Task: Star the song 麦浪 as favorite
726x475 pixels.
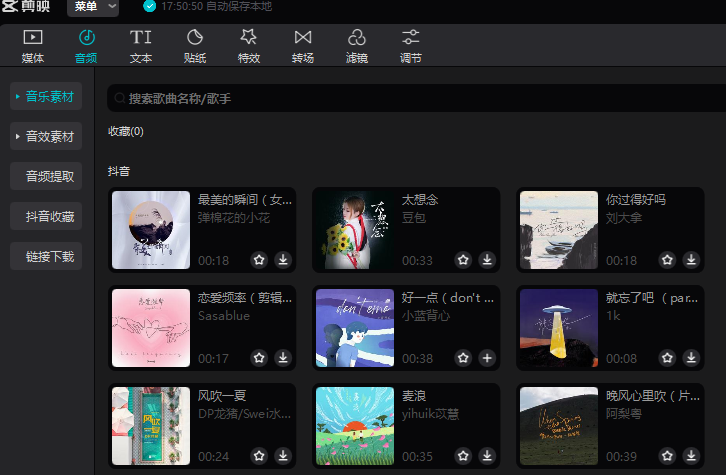Action: (463, 456)
